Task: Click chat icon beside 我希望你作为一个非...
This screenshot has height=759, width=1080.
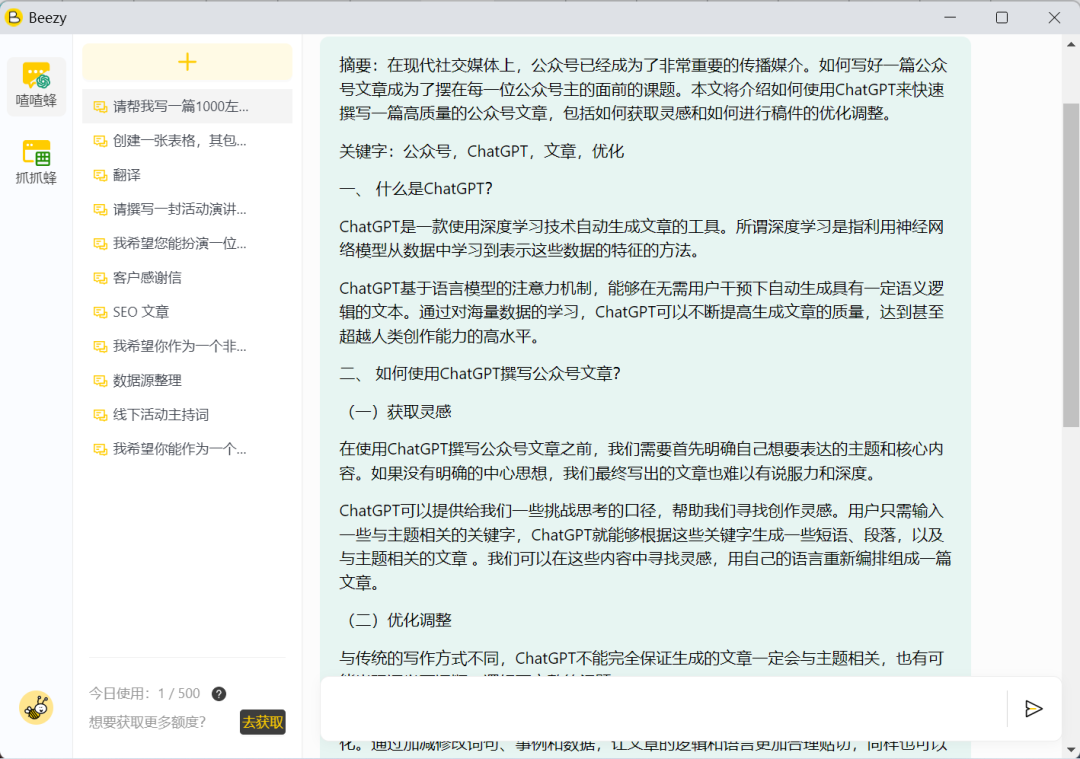Action: [x=100, y=346]
